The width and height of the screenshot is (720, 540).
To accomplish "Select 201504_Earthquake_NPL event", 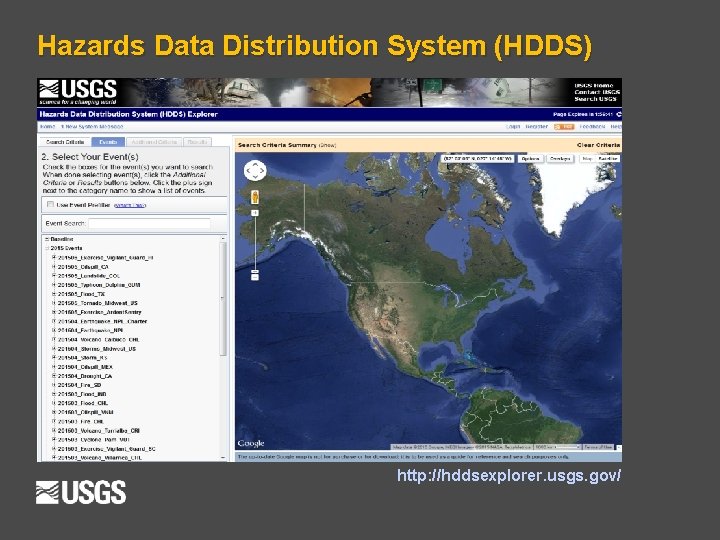I will click(x=90, y=331).
